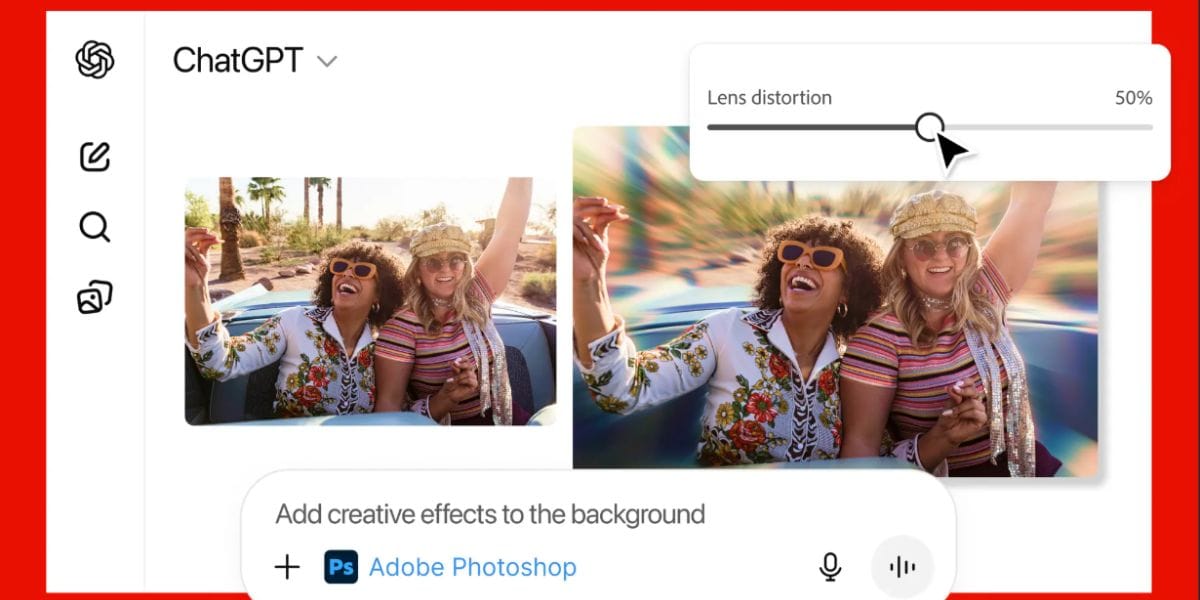Open search with the magnifying glass icon
Screen dimensions: 1200x600
pos(93,227)
